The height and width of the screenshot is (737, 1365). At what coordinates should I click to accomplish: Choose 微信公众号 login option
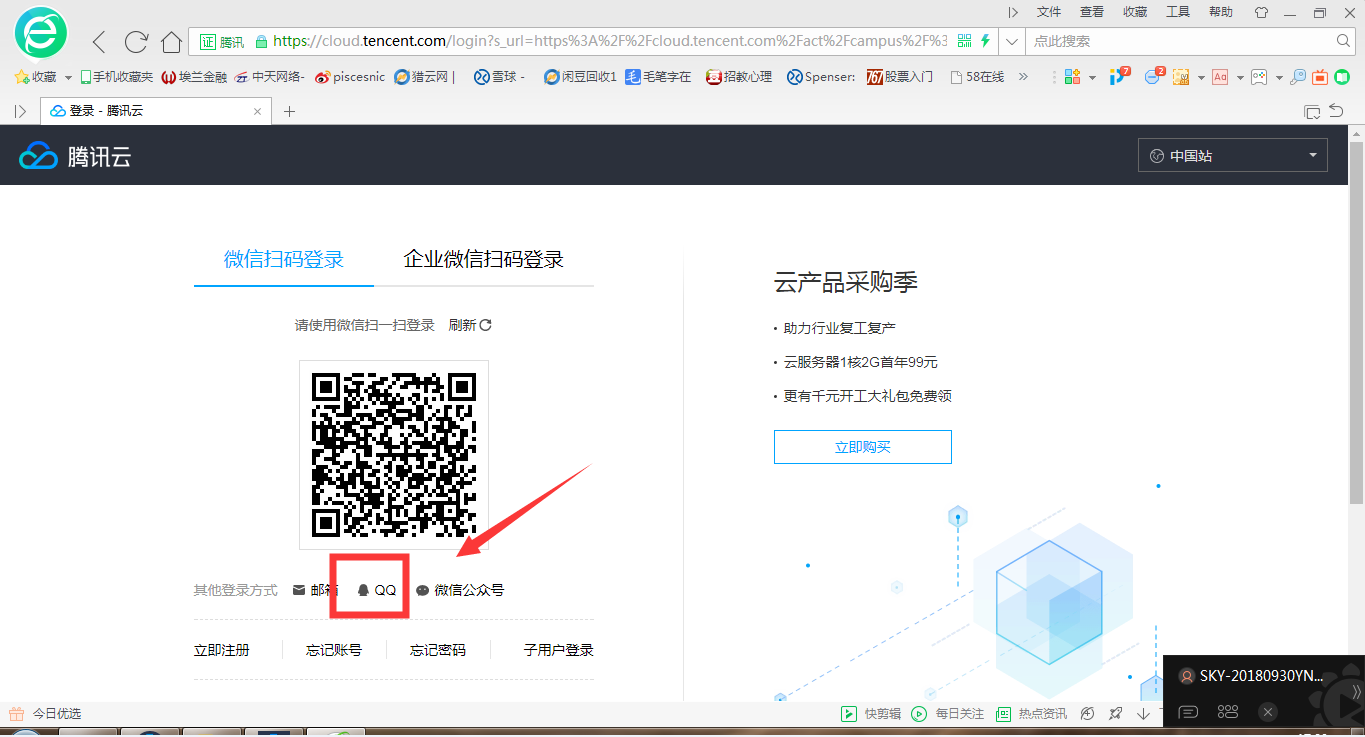coord(460,590)
